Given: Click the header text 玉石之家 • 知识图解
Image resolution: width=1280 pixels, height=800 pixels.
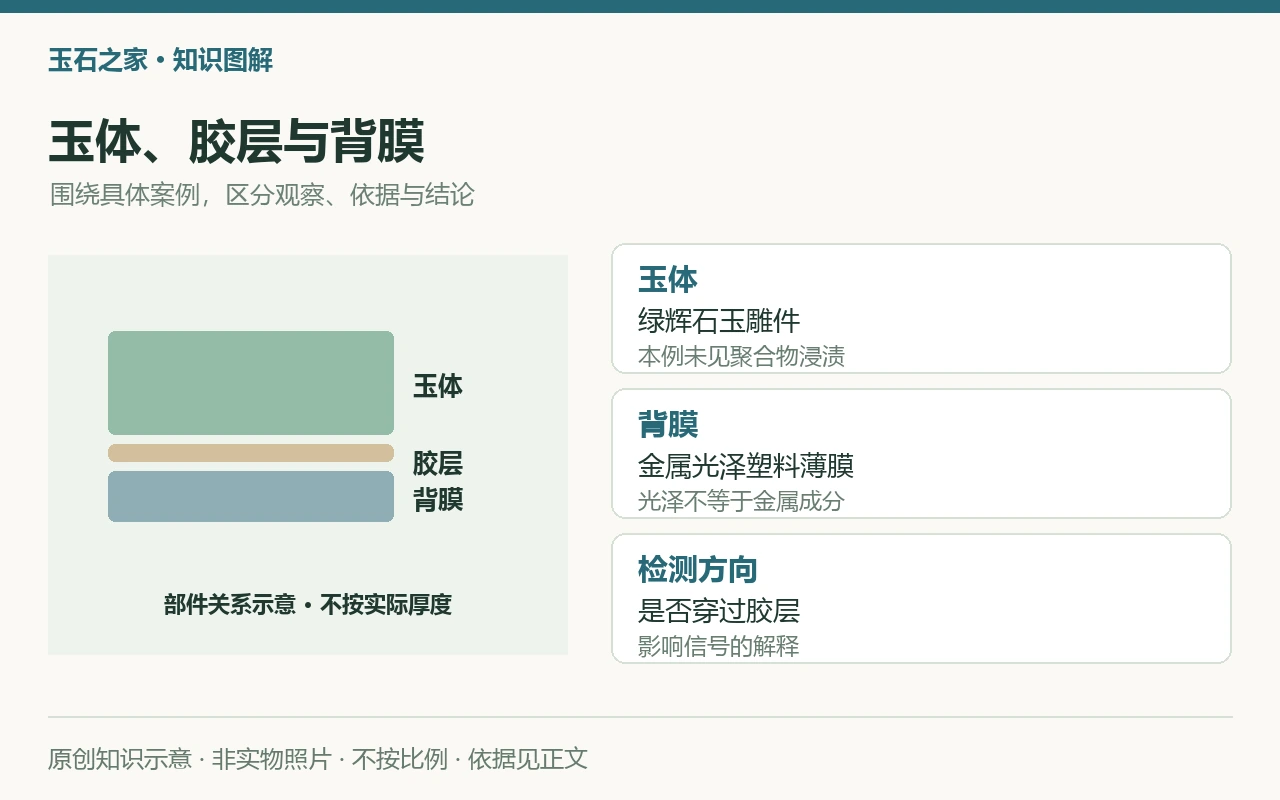Looking at the screenshot, I should point(160,60).
